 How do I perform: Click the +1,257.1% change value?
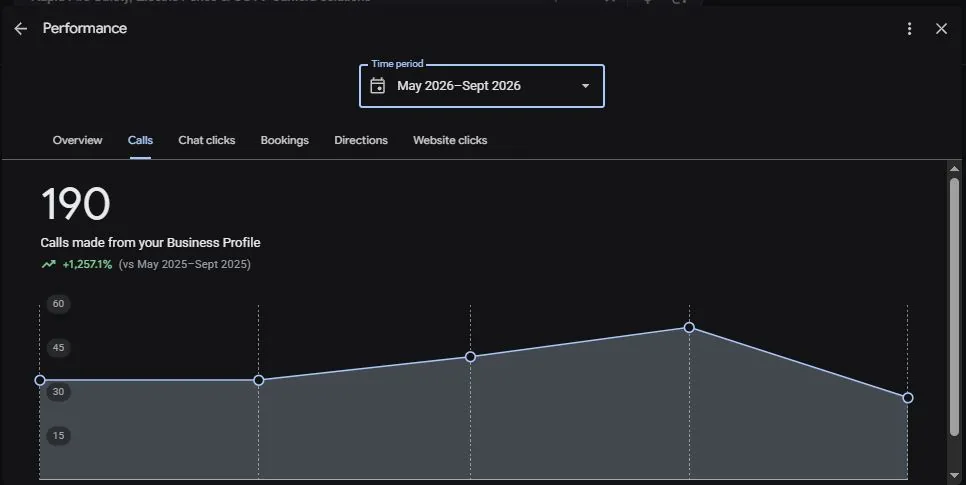[x=87, y=264]
